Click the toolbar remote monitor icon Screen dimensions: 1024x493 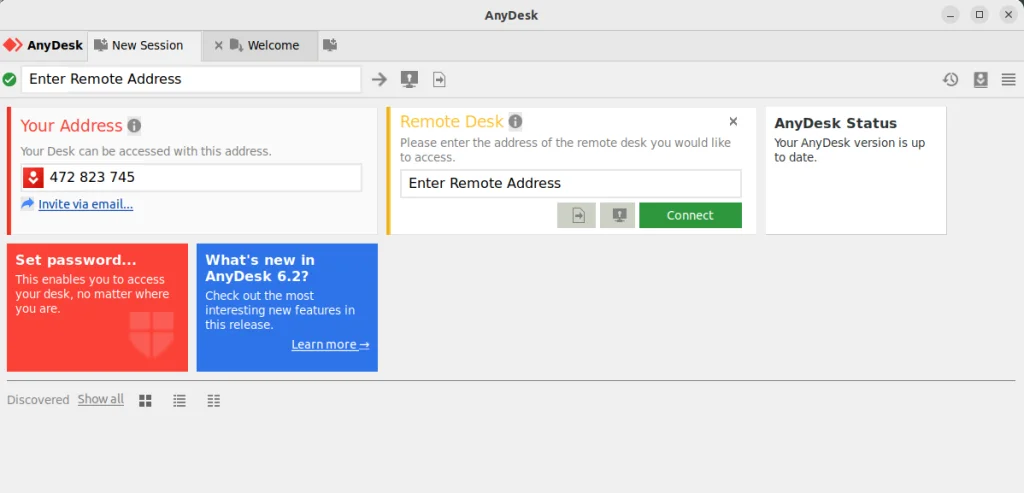409,80
